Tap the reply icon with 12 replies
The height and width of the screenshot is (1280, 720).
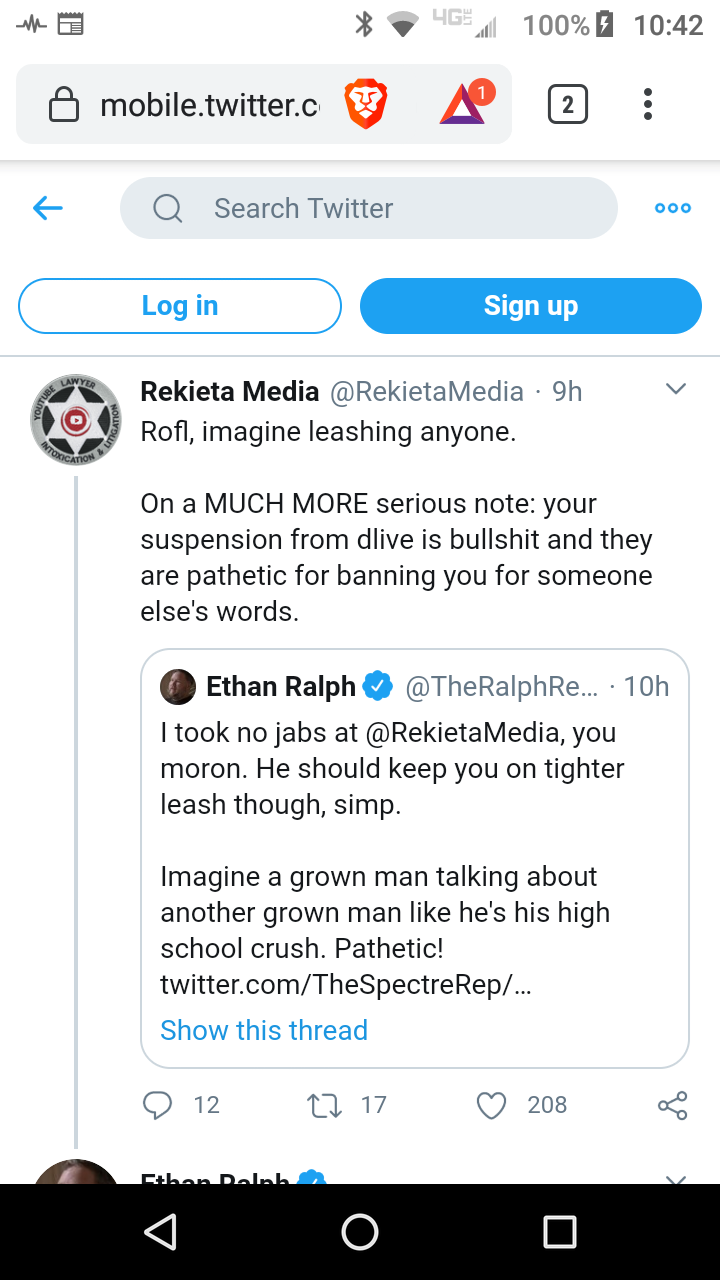pyautogui.click(x=157, y=1105)
